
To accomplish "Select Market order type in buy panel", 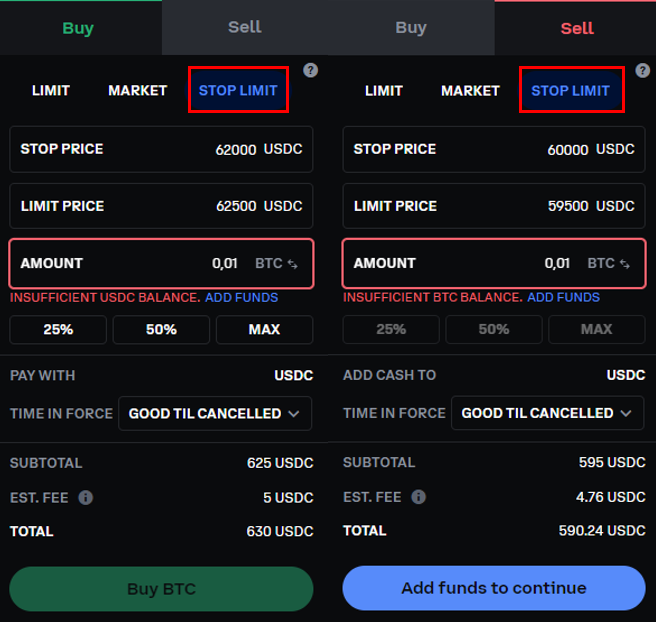I will click(x=138, y=90).
